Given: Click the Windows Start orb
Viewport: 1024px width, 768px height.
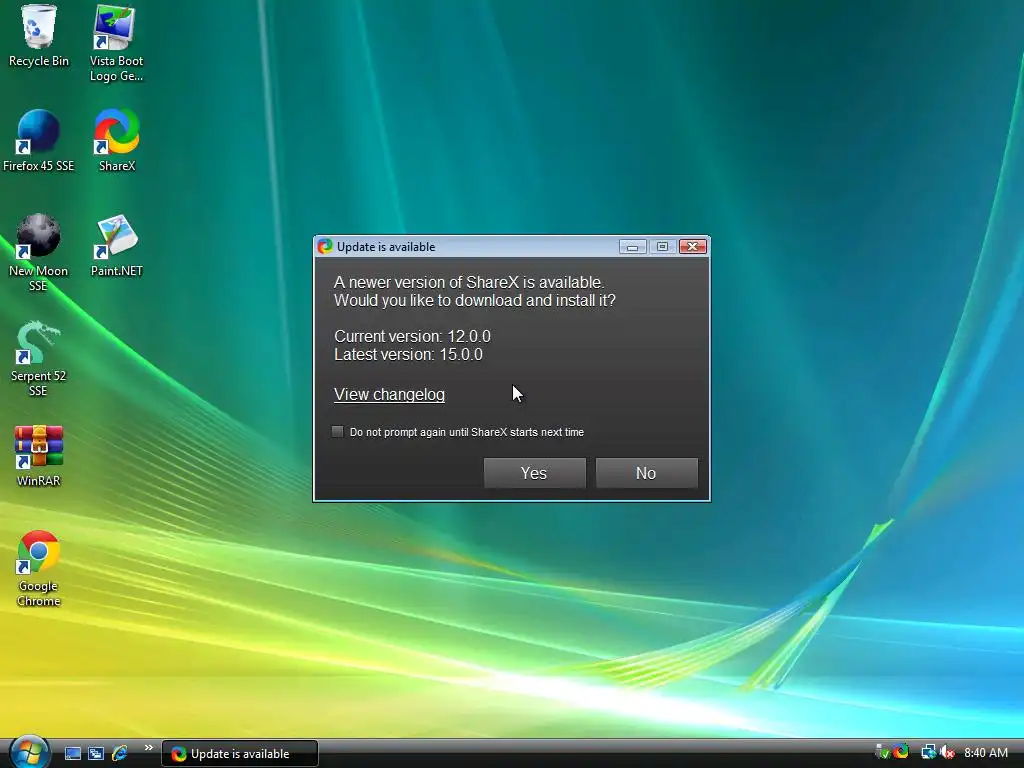Looking at the screenshot, I should pos(29,752).
